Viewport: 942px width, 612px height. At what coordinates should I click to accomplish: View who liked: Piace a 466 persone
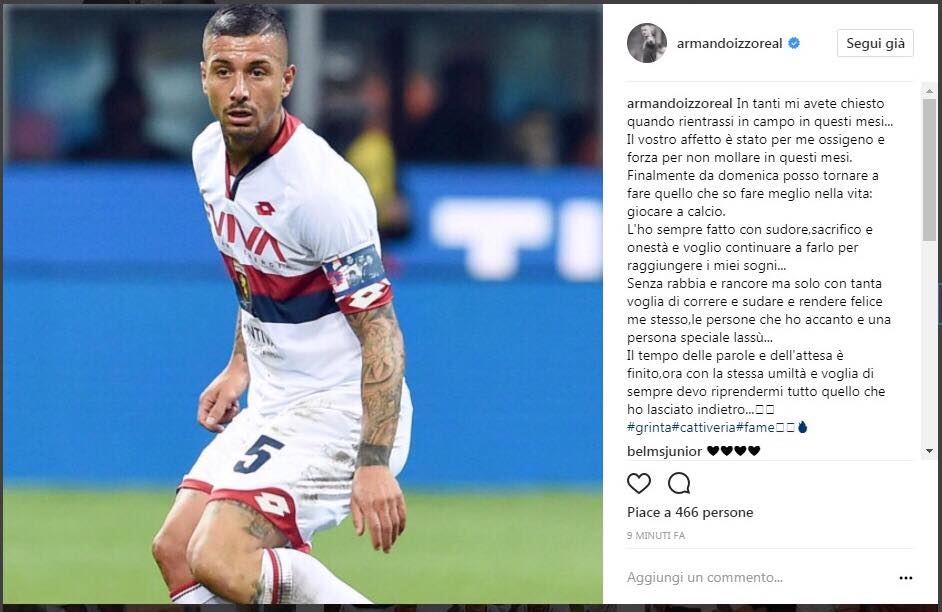click(x=690, y=512)
